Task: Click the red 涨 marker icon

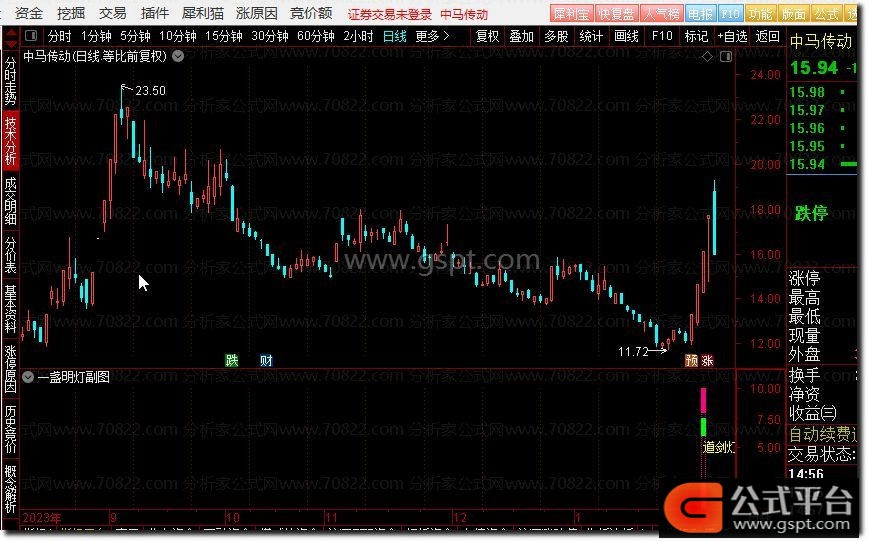Action: tap(707, 360)
